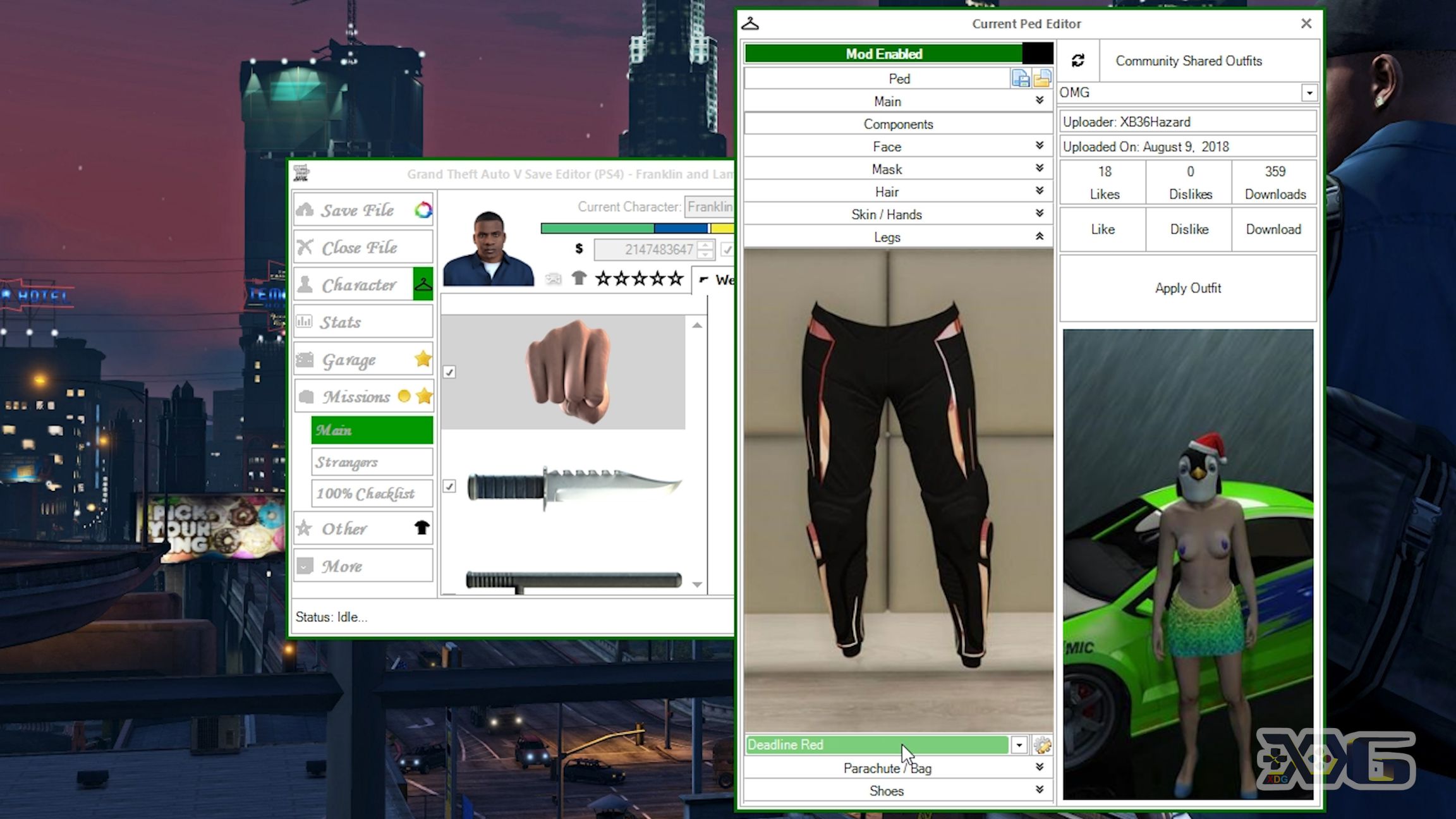Click the money field spinner arrows
This screenshot has width=1456, height=819.
pos(705,250)
